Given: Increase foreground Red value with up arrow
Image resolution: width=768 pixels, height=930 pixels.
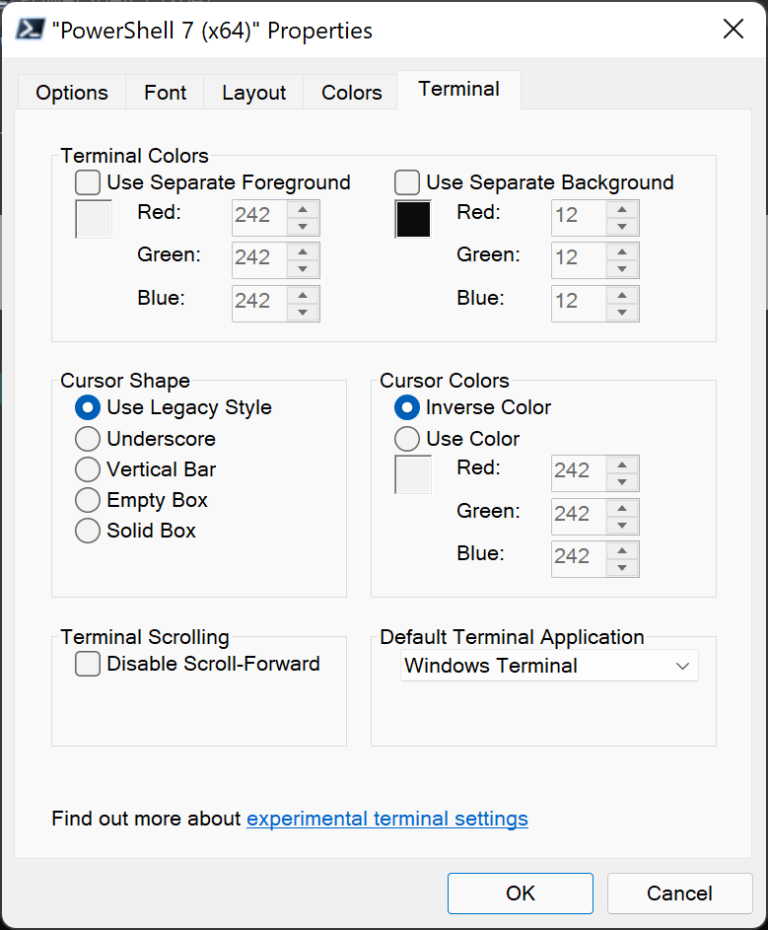Looking at the screenshot, I should [x=303, y=207].
